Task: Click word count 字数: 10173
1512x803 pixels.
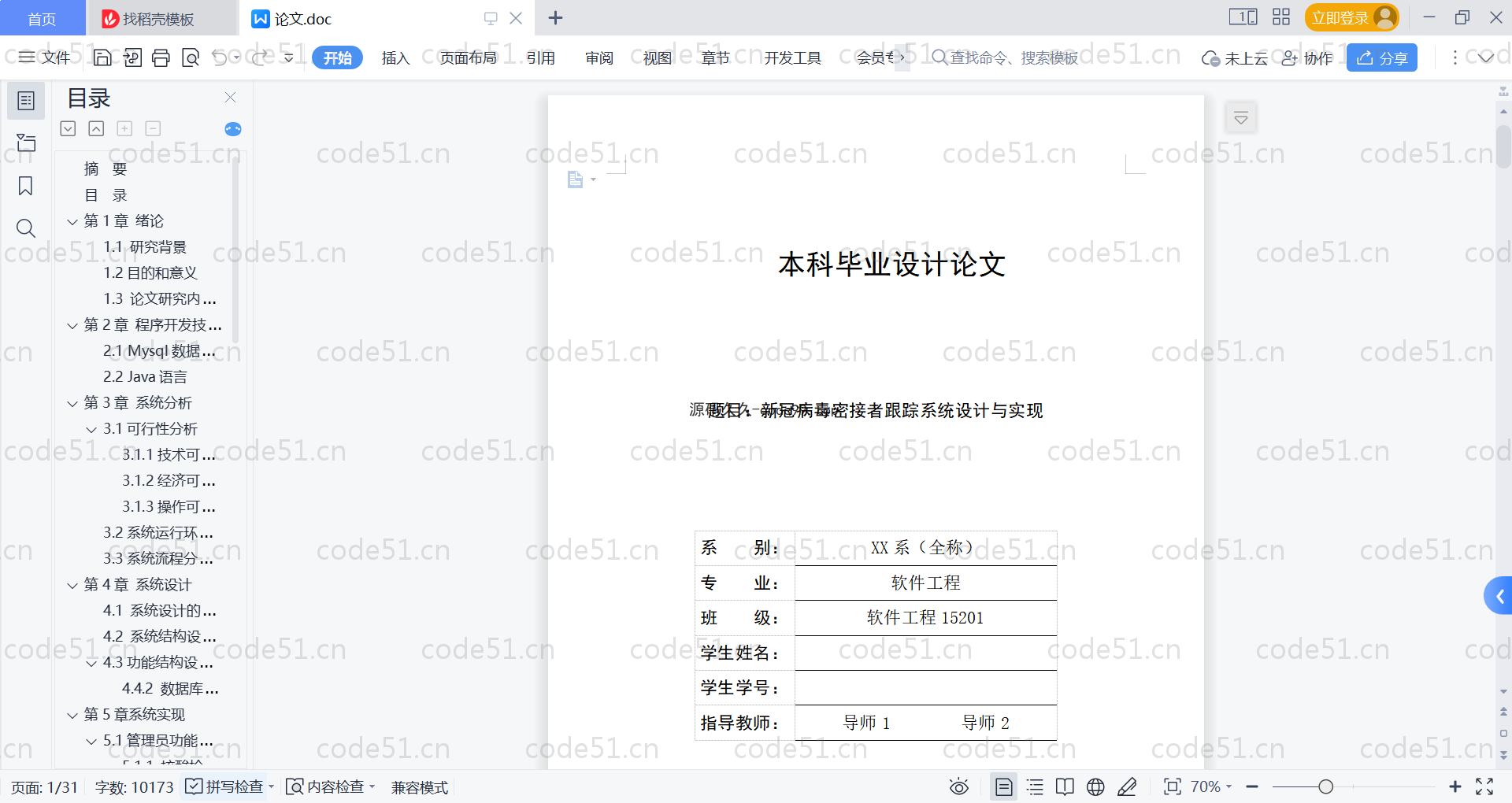Action: [134, 787]
